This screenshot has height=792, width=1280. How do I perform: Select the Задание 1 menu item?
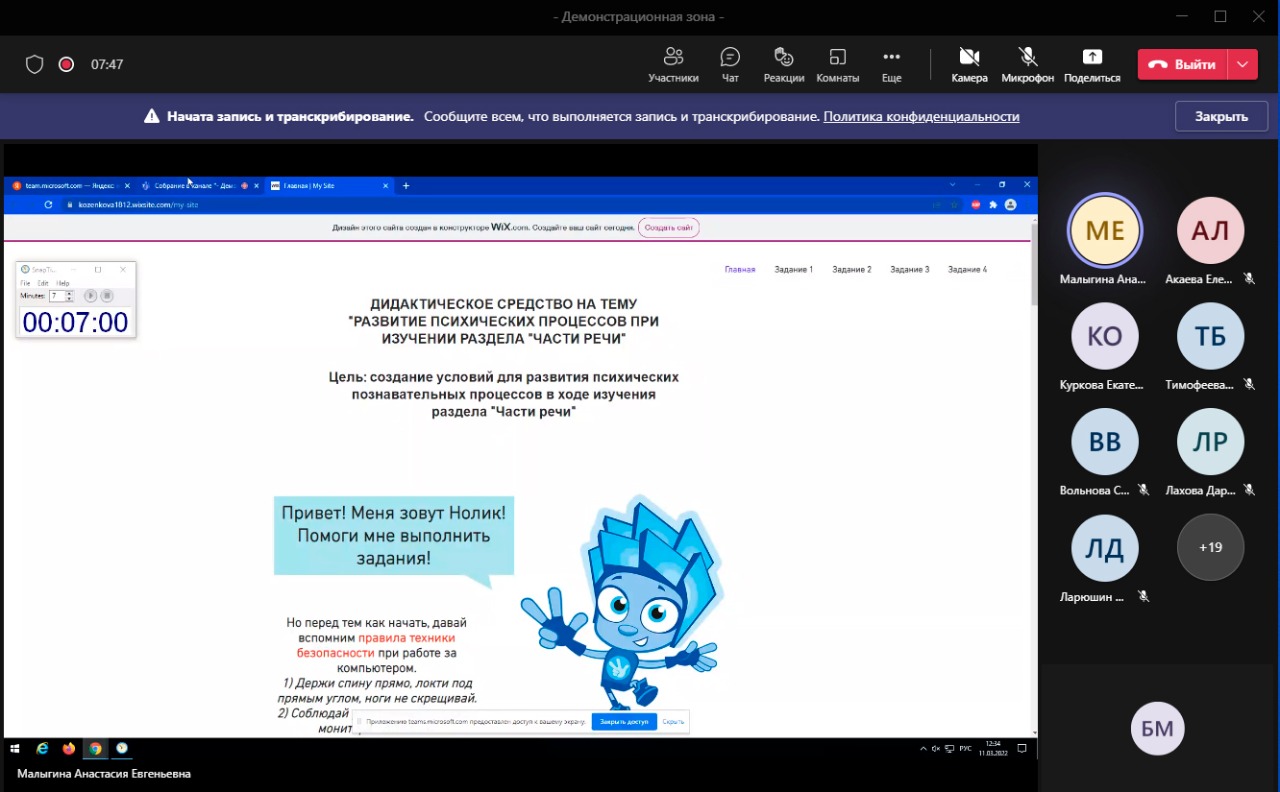pyautogui.click(x=795, y=270)
